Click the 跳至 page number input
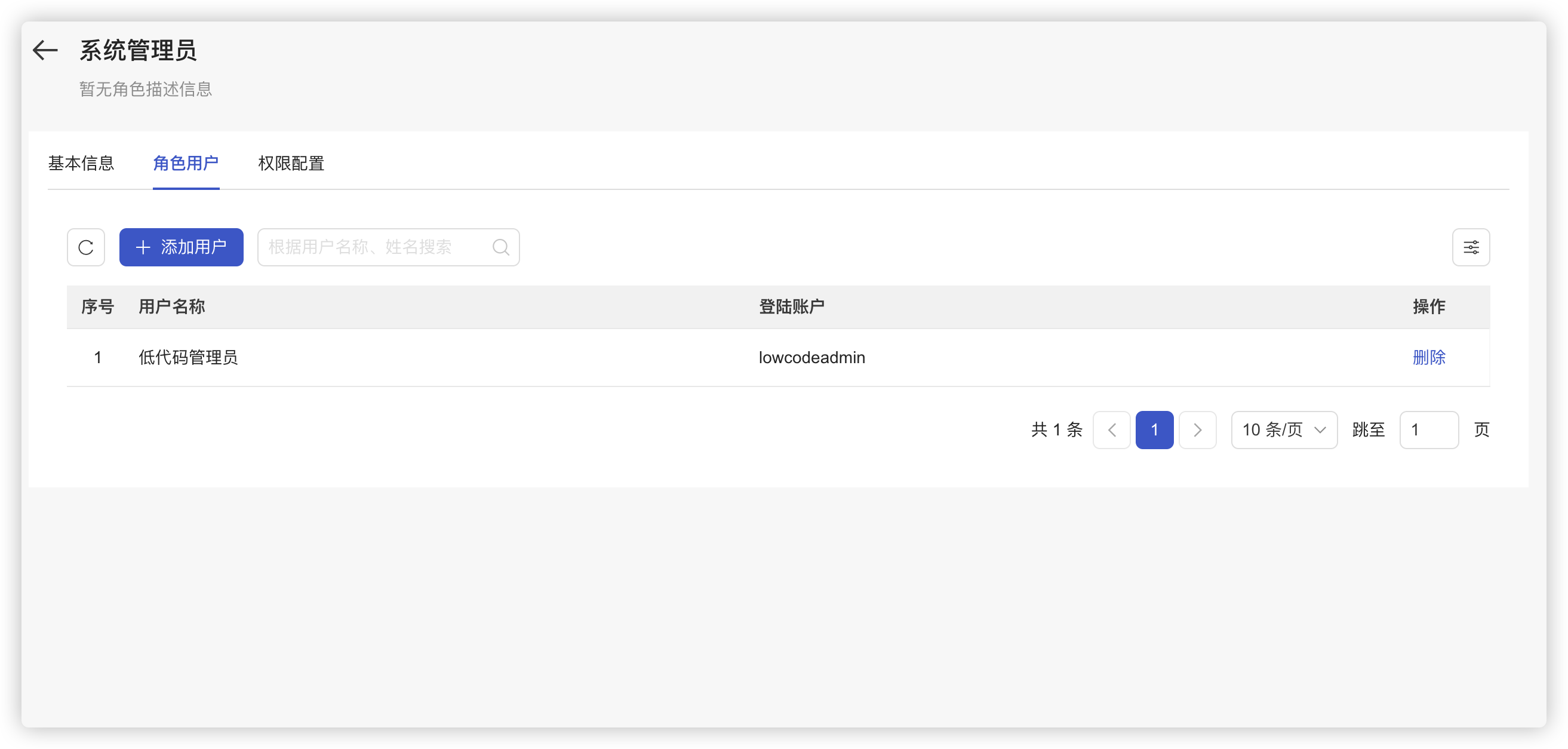This screenshot has width=1568, height=749. [x=1428, y=430]
